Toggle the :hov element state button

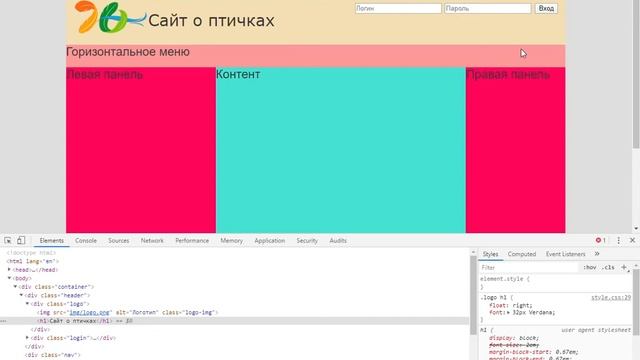(x=589, y=267)
